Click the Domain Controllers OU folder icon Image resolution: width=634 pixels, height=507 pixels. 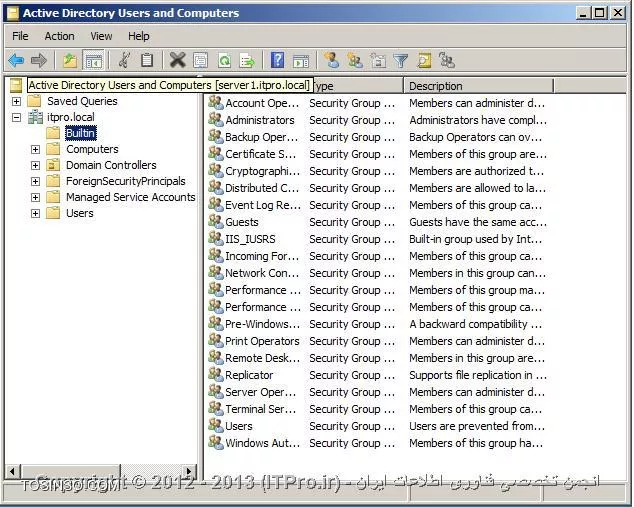[53, 165]
